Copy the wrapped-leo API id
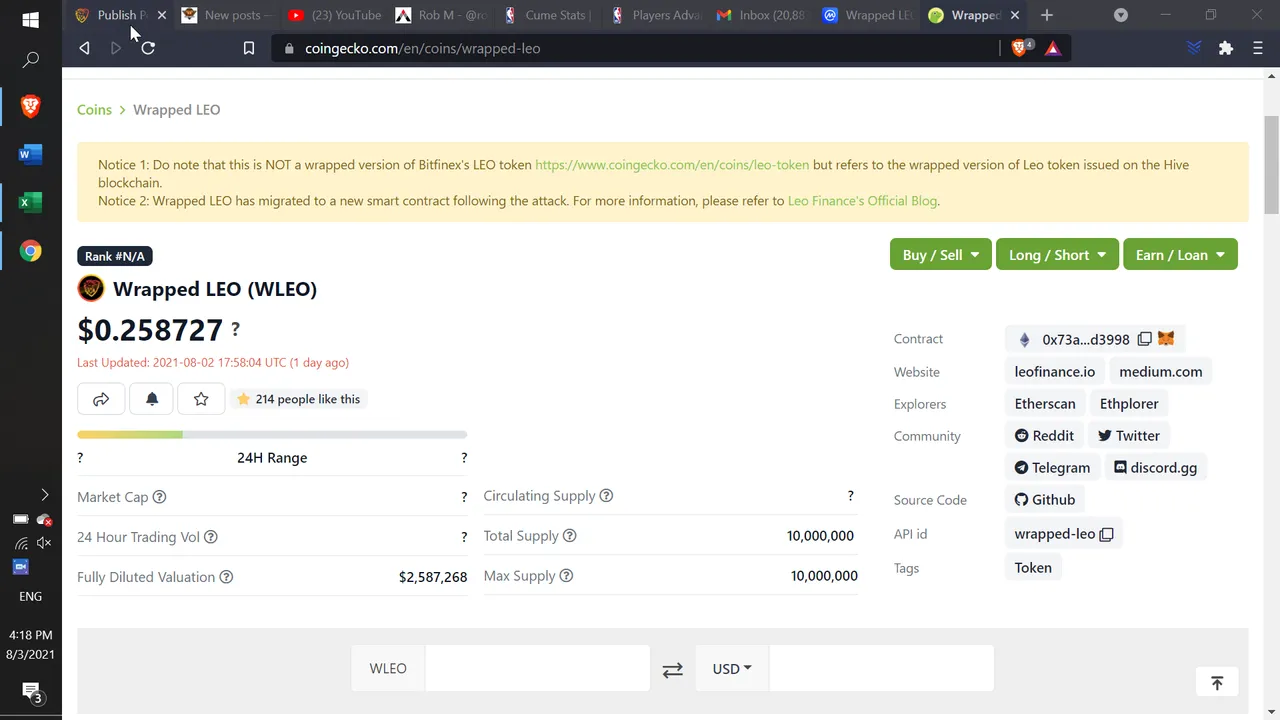1280x720 pixels. (1106, 534)
